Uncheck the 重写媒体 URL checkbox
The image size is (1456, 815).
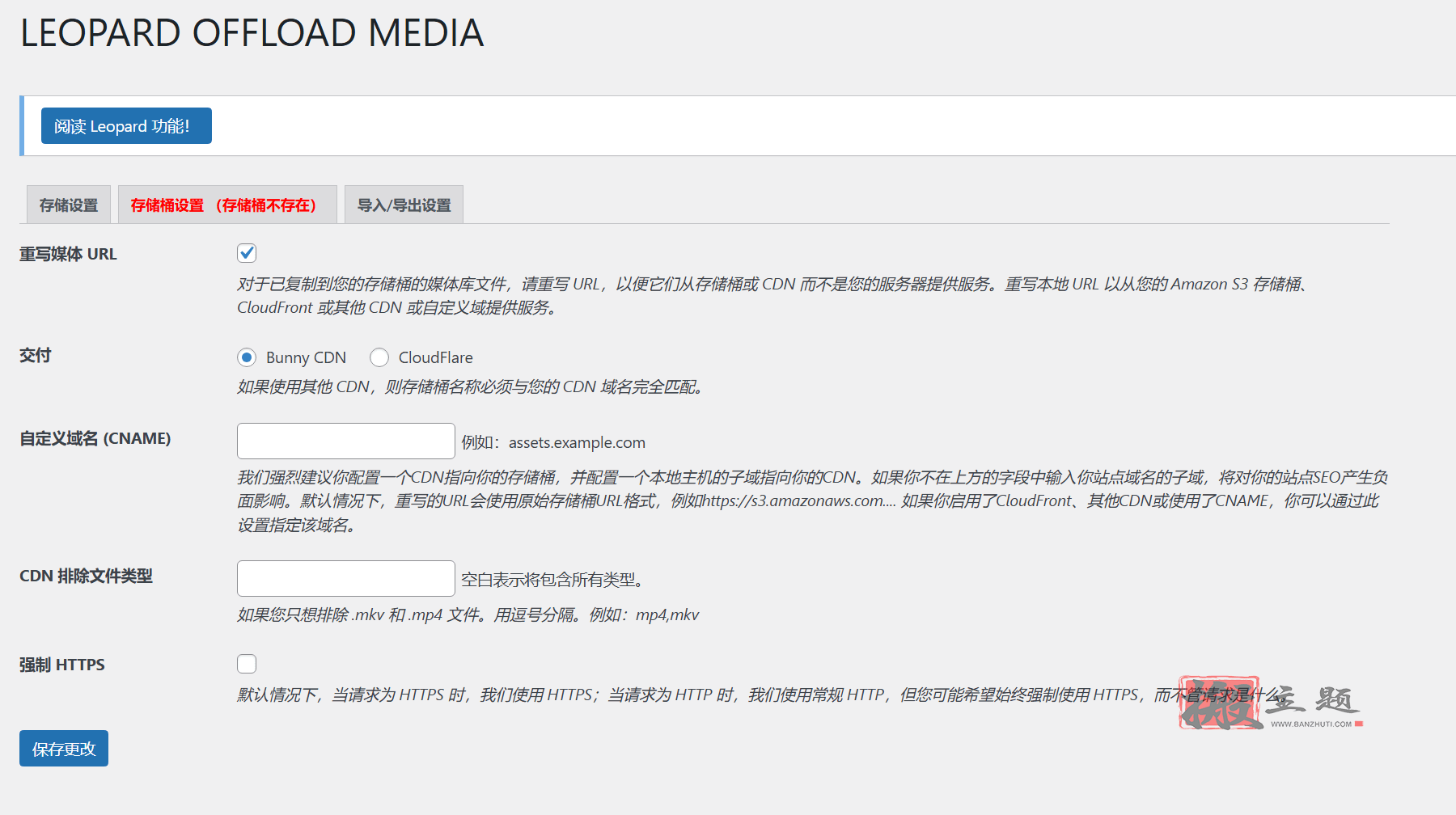(247, 253)
